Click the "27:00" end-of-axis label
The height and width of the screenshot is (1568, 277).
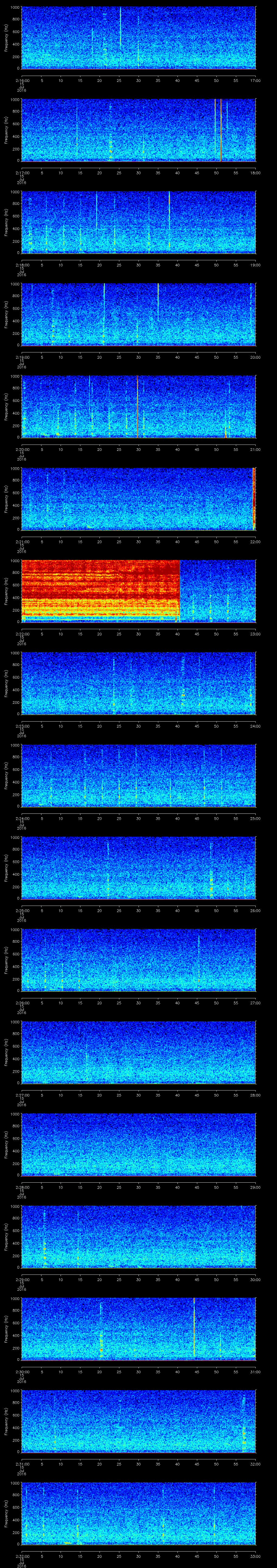coord(255,1003)
